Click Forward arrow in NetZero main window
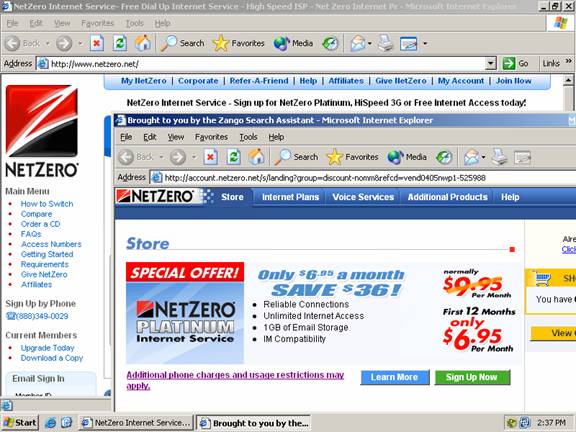 [x=64, y=43]
